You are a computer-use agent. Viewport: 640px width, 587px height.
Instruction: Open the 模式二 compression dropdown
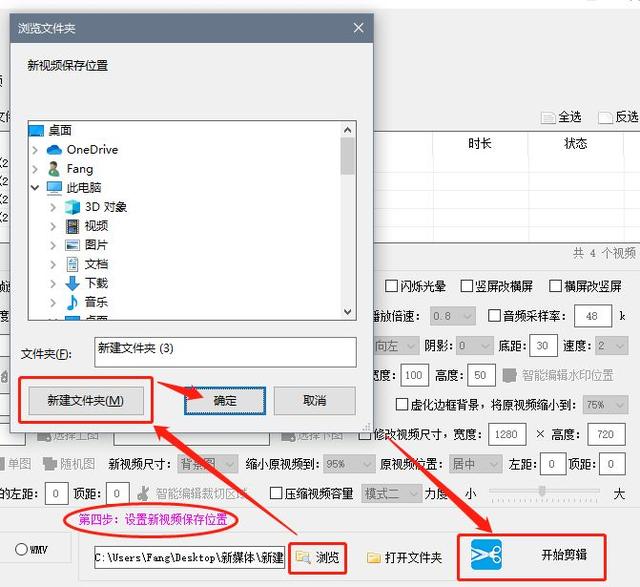tap(391, 494)
